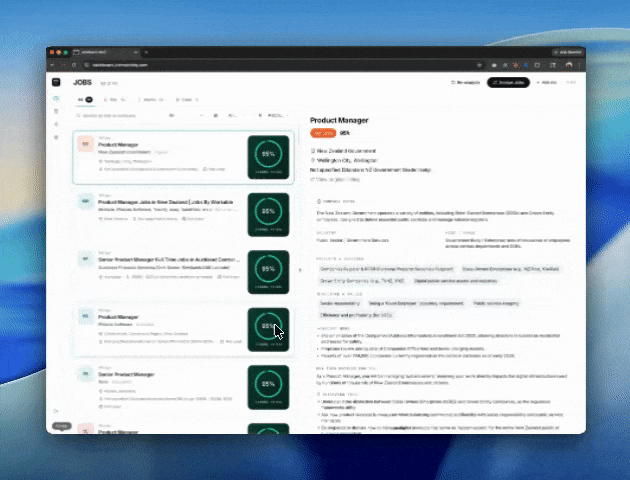The width and height of the screenshot is (630, 480).
Task: Click the browser back arrow
Action: (x=53, y=65)
